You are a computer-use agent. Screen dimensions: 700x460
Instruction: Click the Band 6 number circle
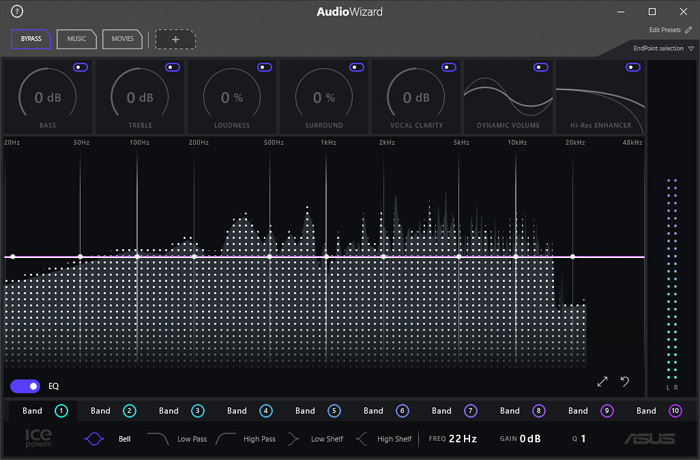tap(402, 410)
